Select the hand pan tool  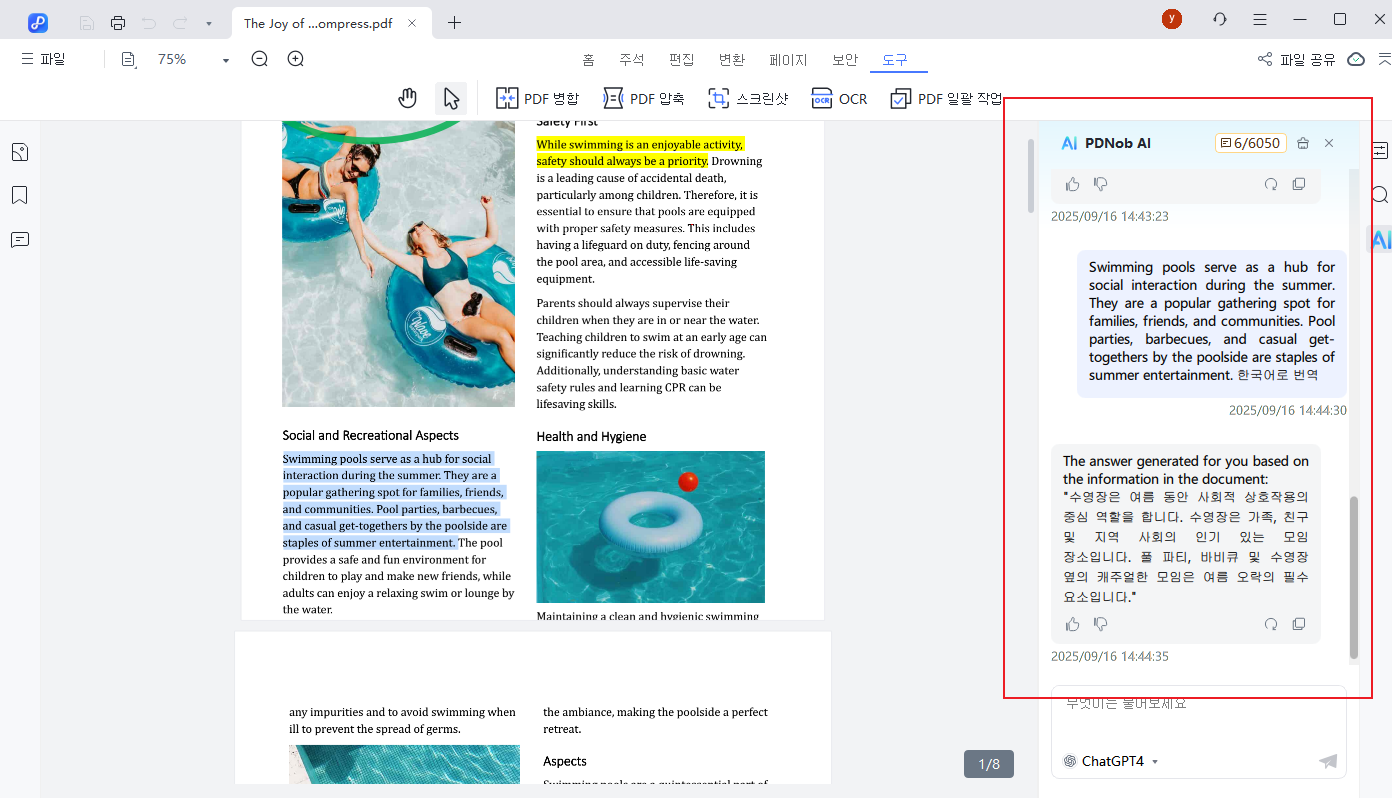click(407, 98)
